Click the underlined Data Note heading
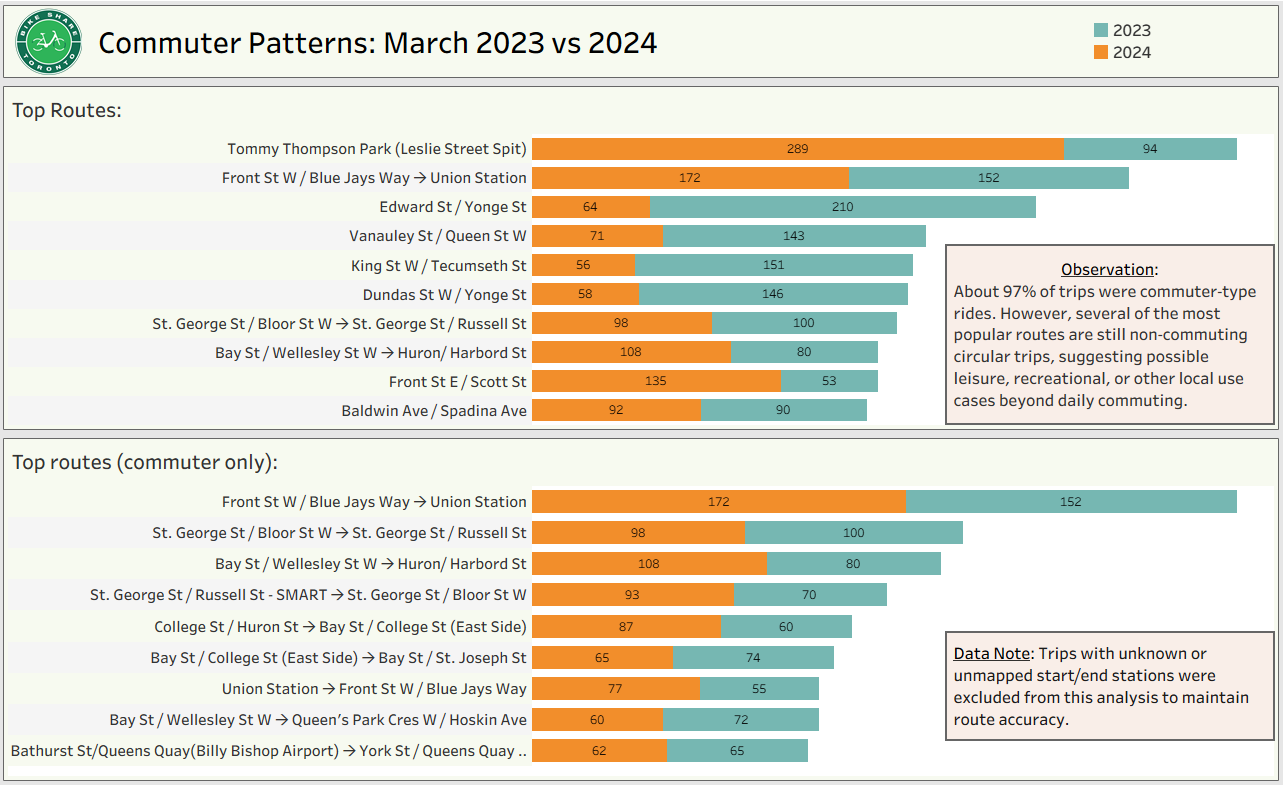This screenshot has width=1283, height=786. 991,654
